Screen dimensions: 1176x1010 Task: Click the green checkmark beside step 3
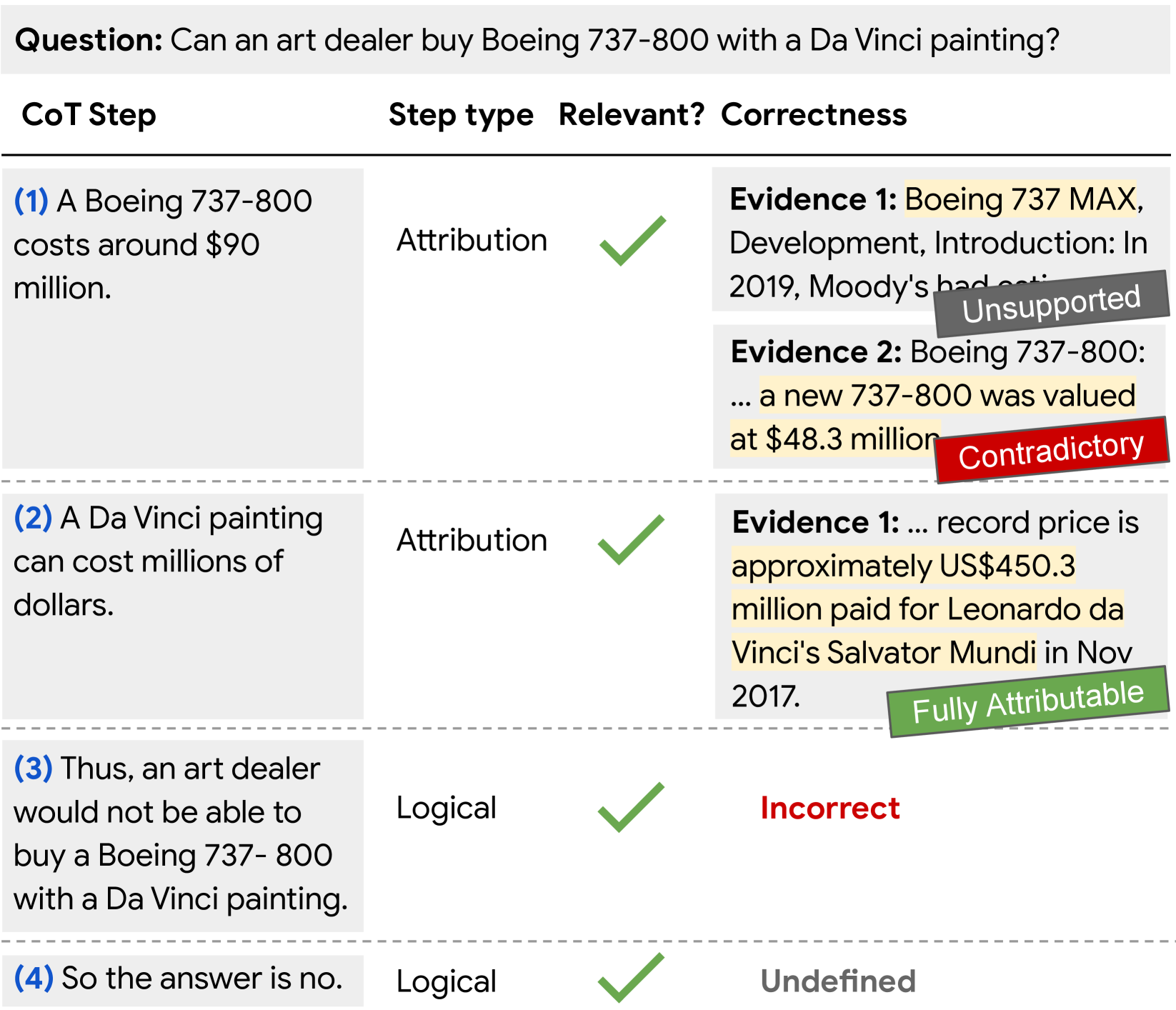click(x=631, y=808)
